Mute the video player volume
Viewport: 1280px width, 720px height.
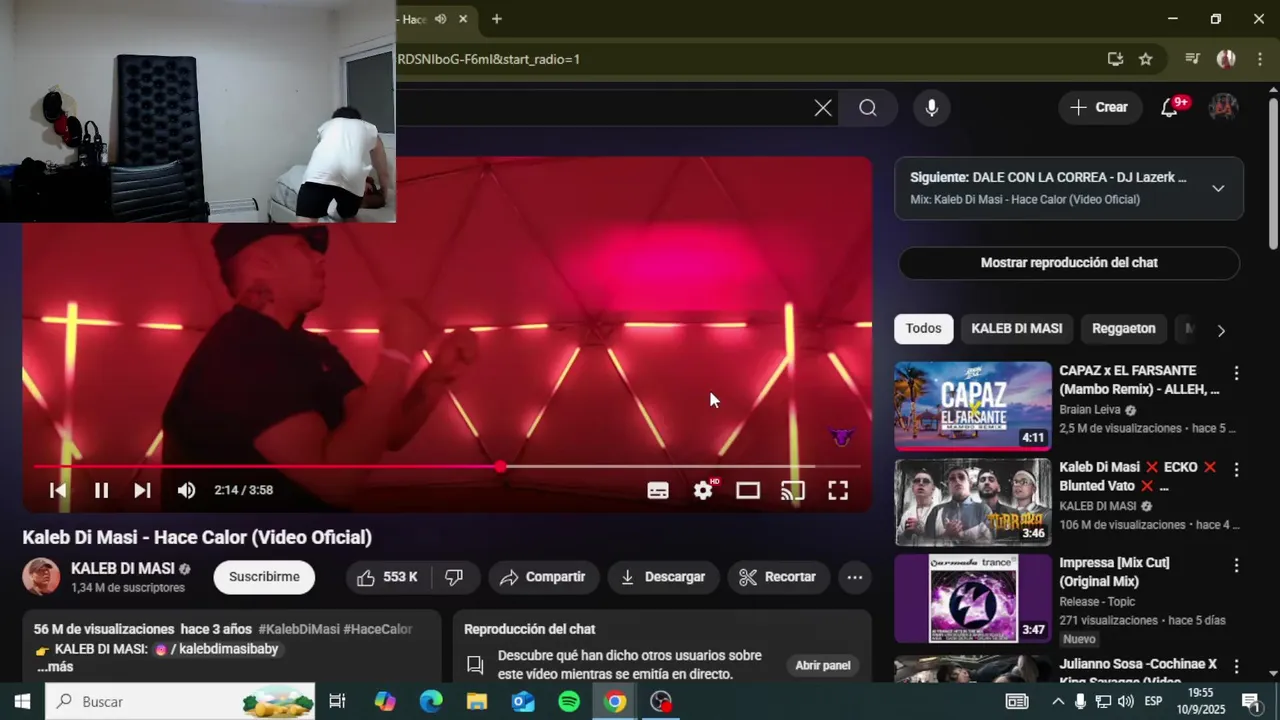coord(186,490)
